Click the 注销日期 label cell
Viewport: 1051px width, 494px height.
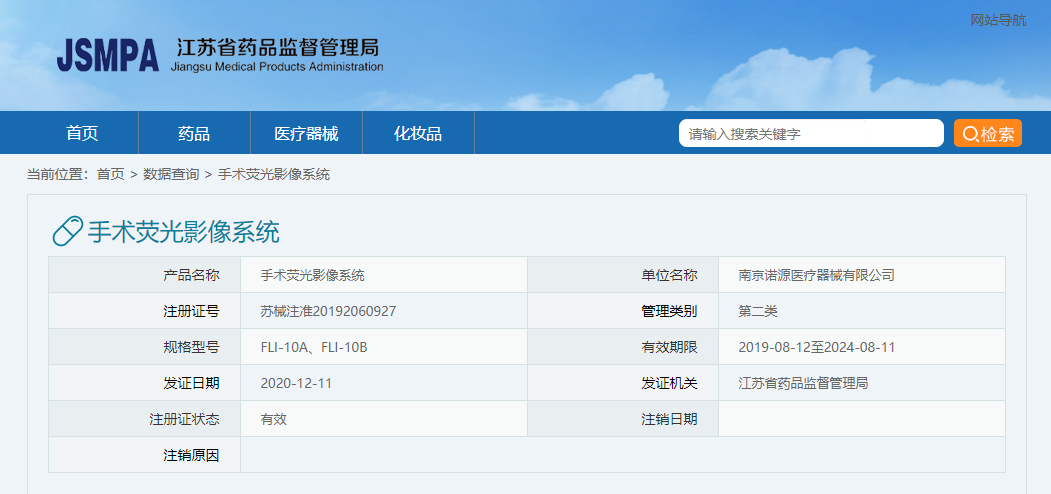(x=623, y=419)
